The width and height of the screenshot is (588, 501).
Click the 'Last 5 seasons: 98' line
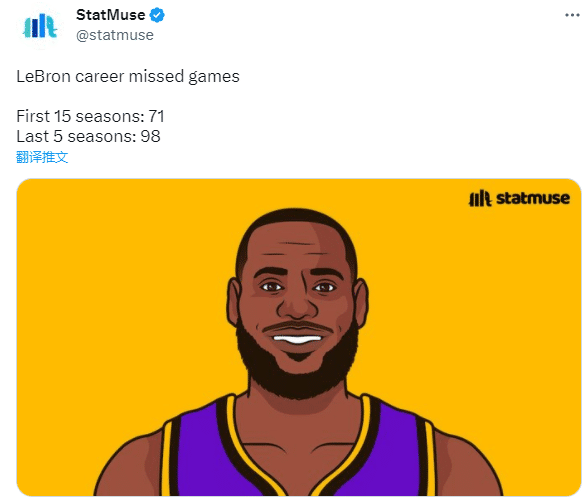[x=88, y=136]
